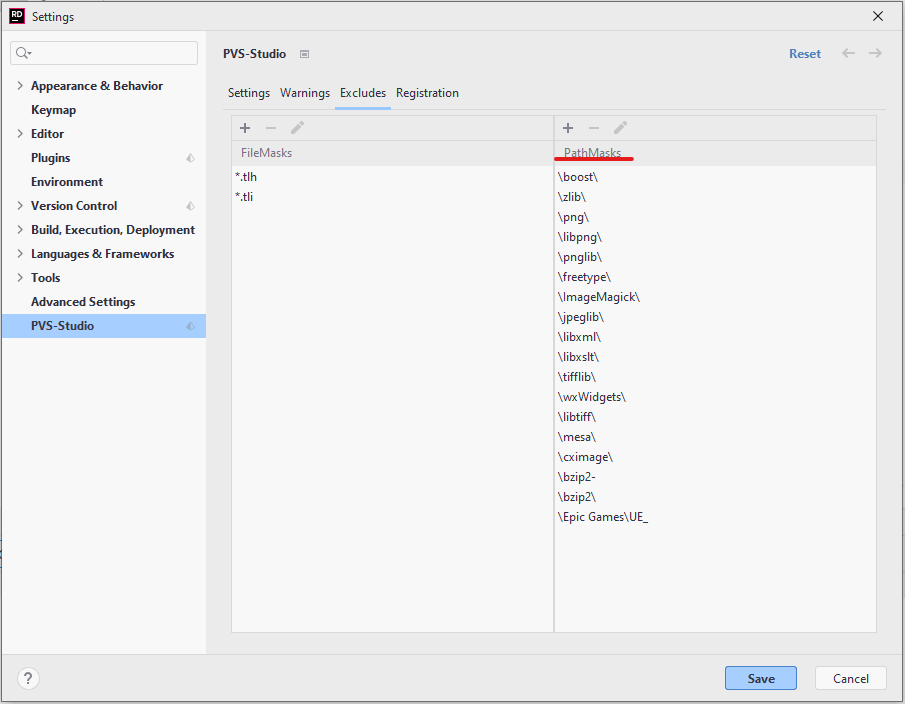The image size is (905, 704).
Task: Click the Reset link
Action: pos(804,53)
